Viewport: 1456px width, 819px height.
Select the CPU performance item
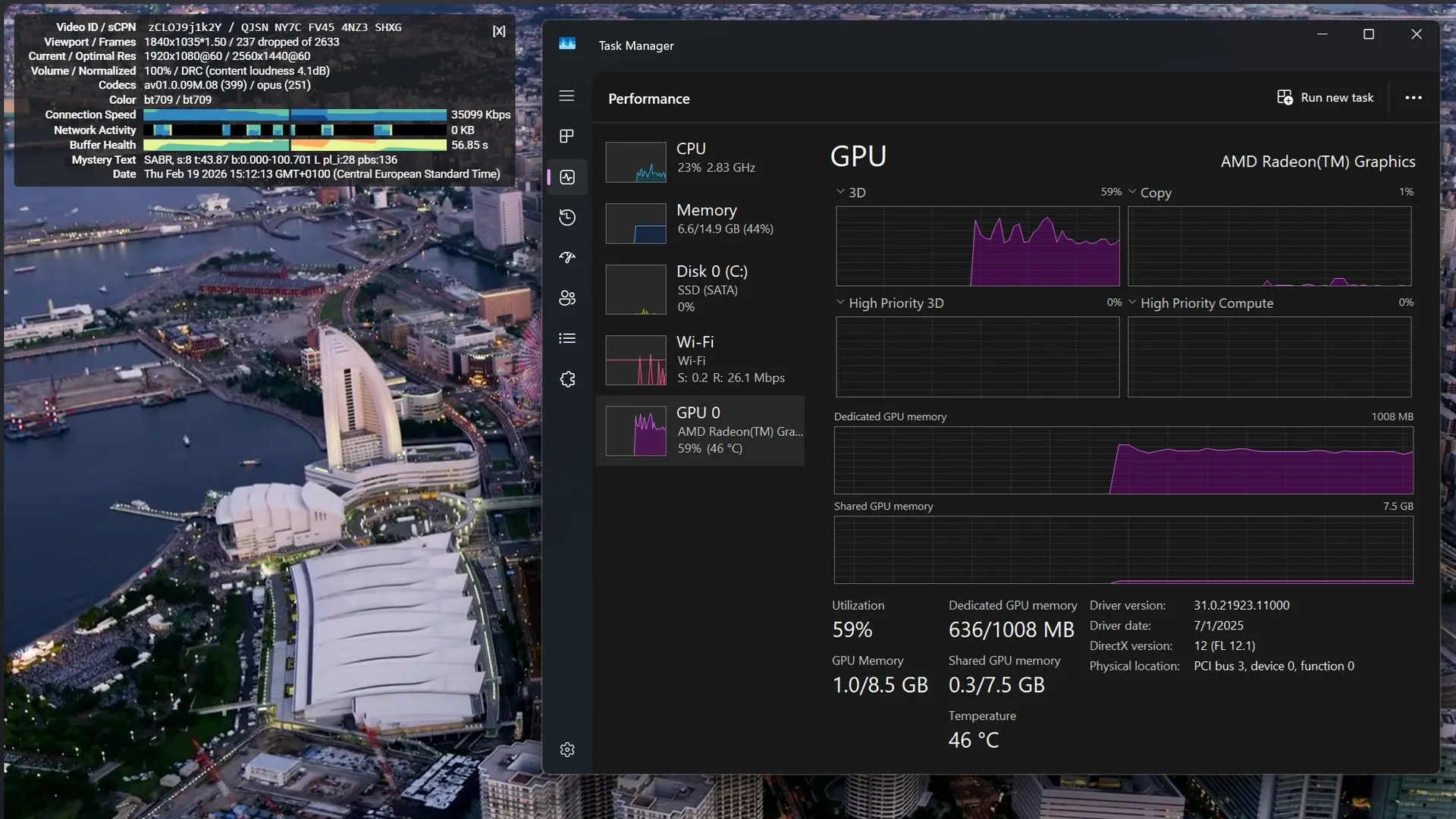[699, 162]
